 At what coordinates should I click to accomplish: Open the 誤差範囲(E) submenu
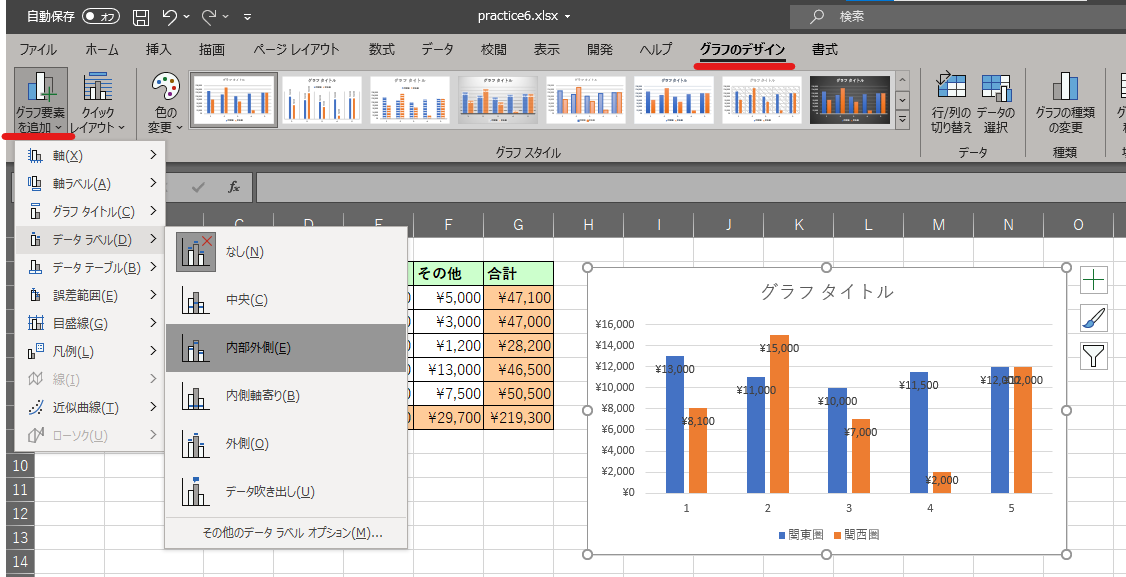(90, 295)
